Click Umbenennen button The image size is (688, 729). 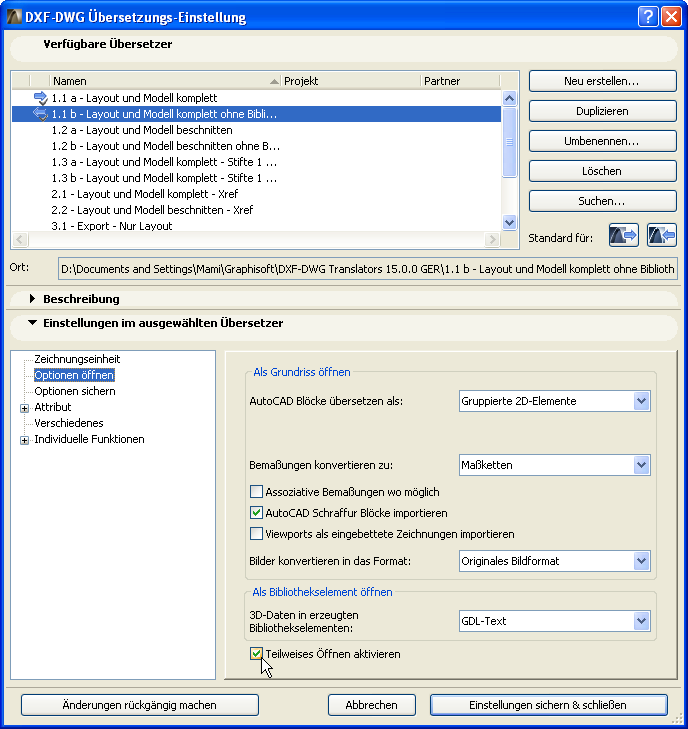coord(602,141)
